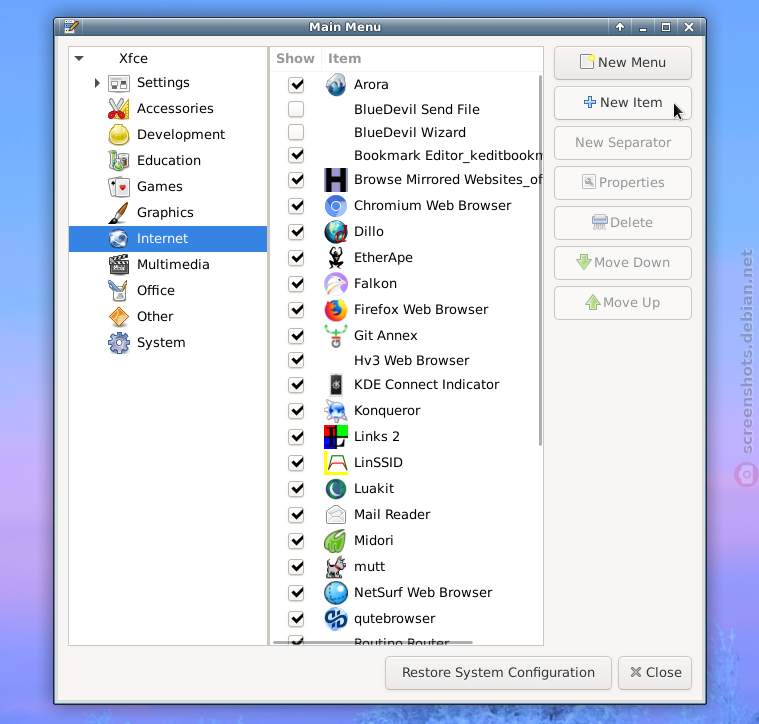Click the vertical scrollbar of item list
This screenshot has height=724, width=759.
pyautogui.click(x=540, y=260)
